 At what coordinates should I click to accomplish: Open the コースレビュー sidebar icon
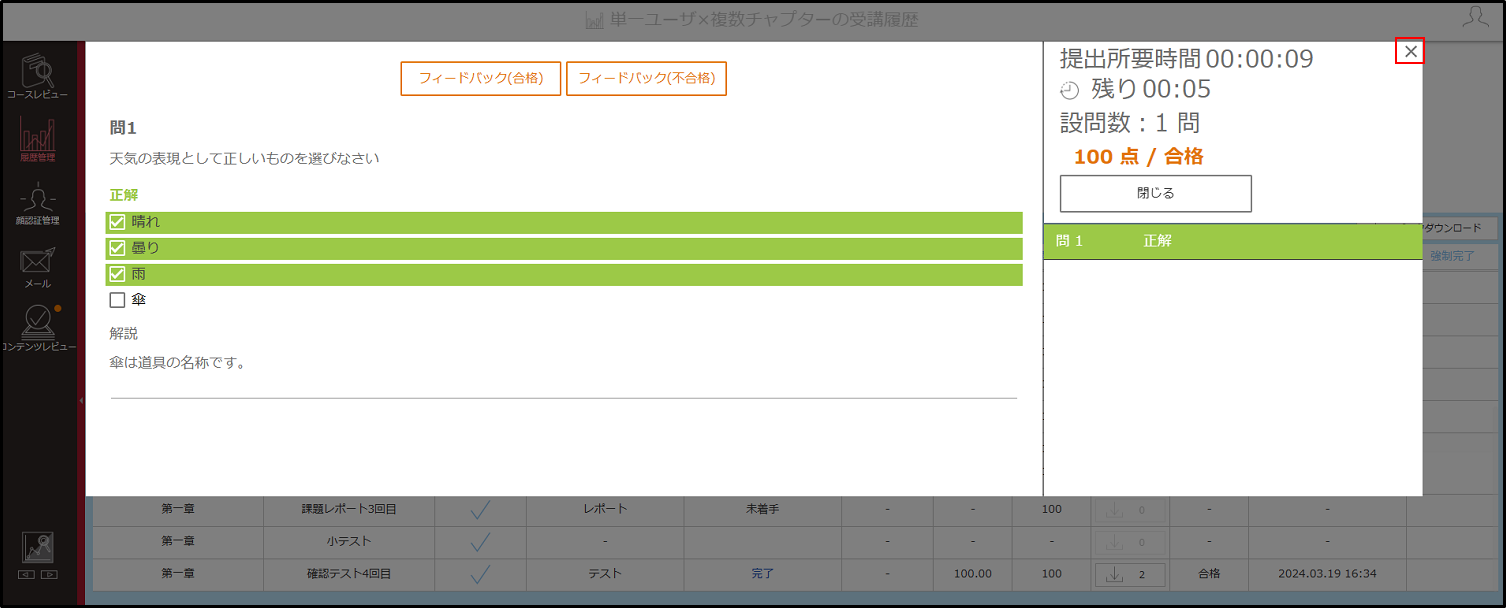[x=37, y=76]
